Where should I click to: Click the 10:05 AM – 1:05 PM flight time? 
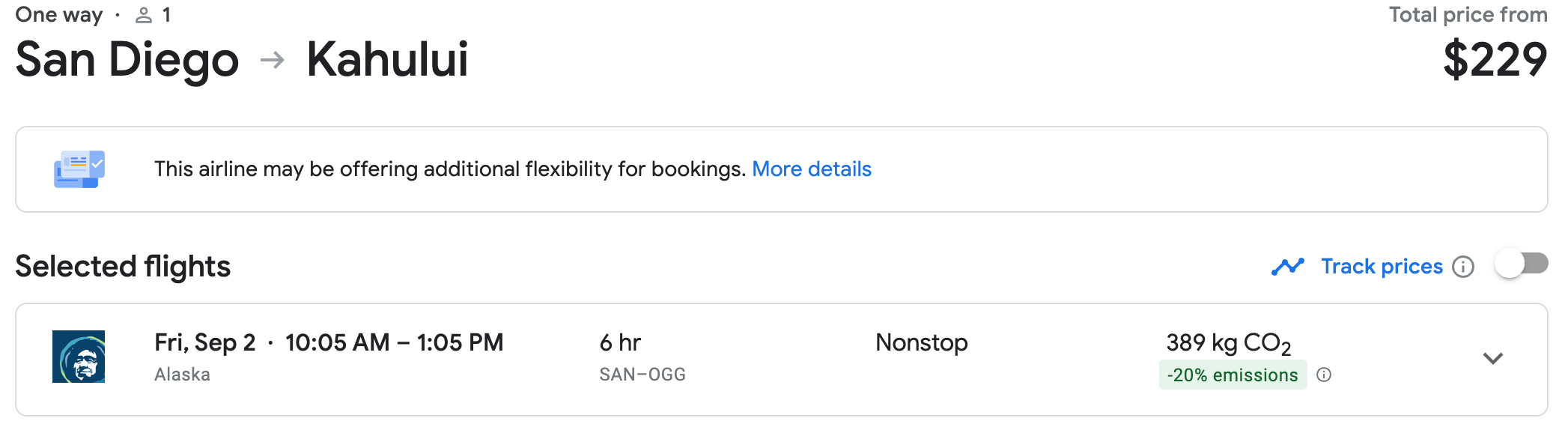click(x=394, y=342)
